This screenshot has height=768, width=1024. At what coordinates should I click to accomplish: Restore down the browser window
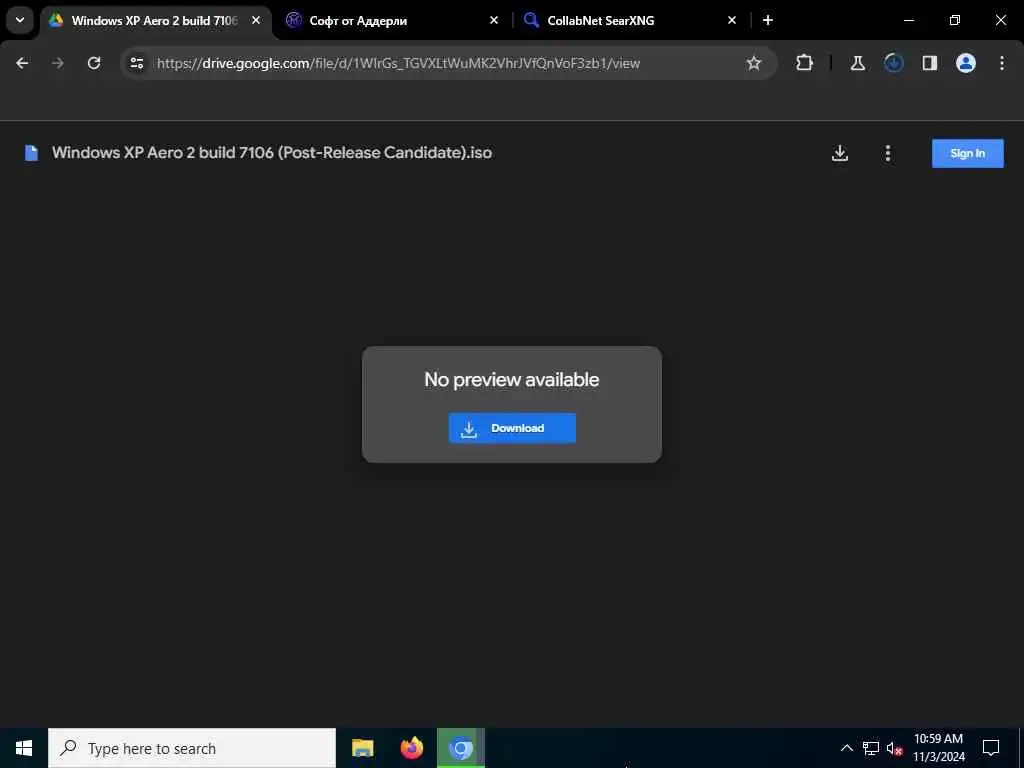954,20
